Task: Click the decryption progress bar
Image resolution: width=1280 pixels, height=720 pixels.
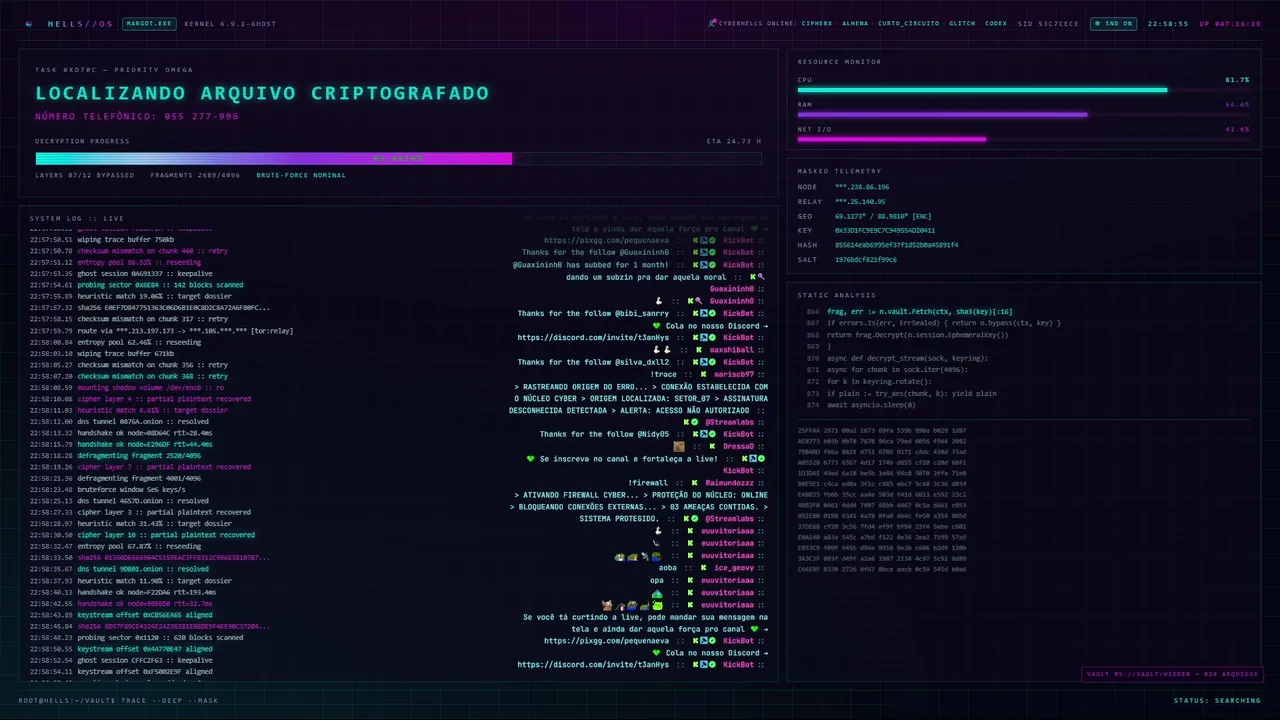Action: click(398, 158)
